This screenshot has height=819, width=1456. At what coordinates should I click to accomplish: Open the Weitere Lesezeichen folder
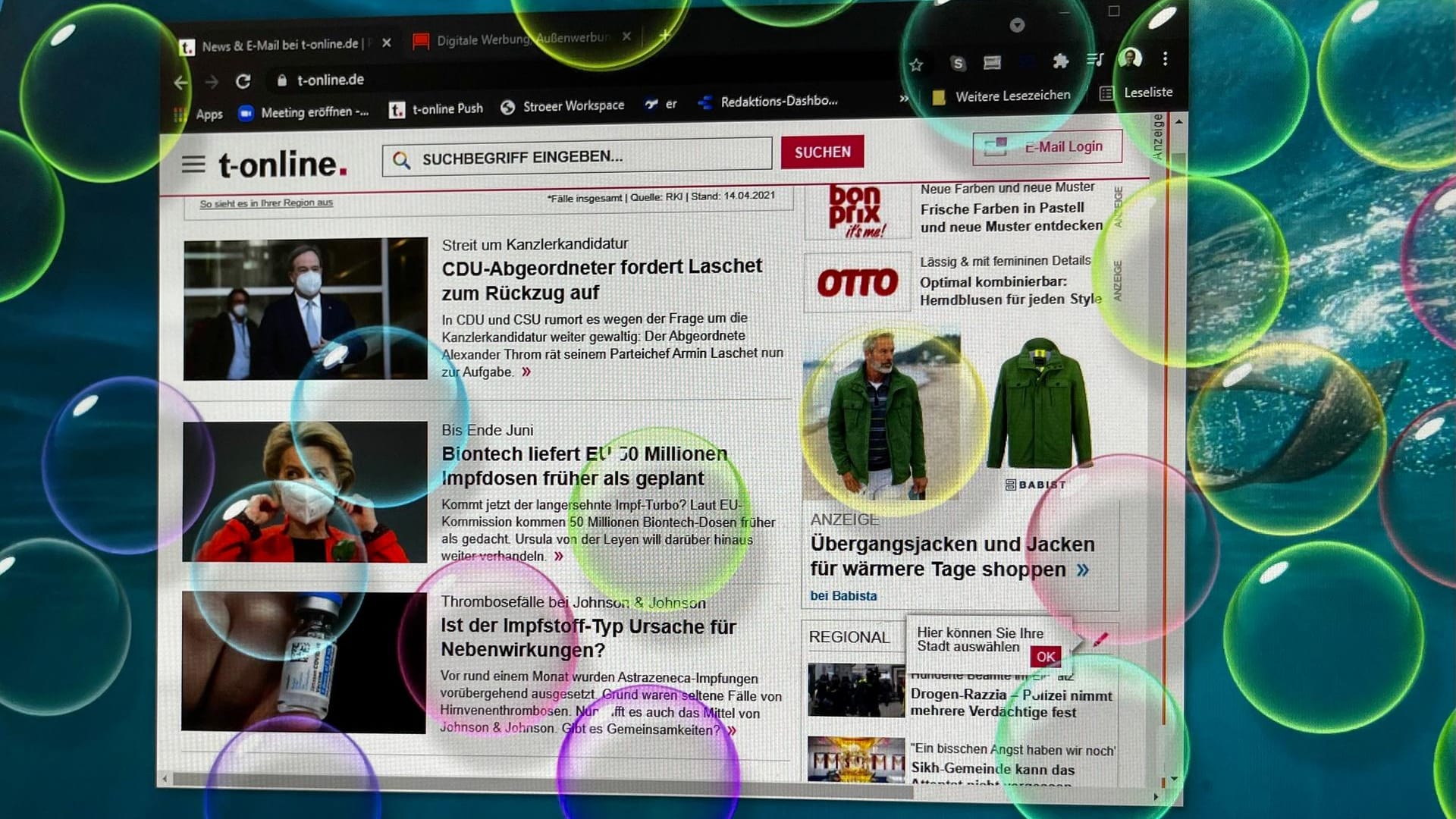(x=1001, y=96)
